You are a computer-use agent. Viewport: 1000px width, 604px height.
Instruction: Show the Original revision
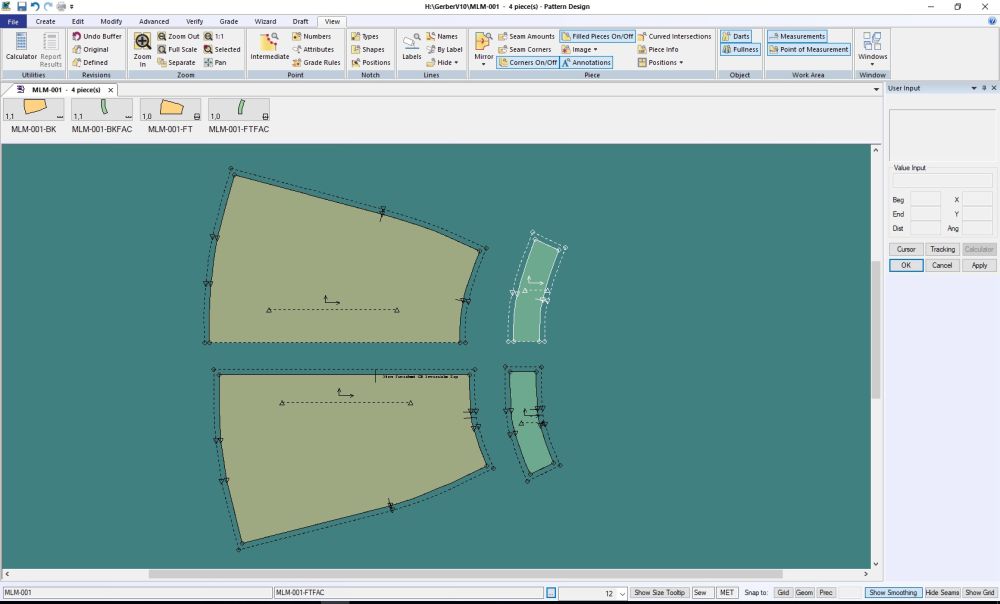pyautogui.click(x=90, y=49)
